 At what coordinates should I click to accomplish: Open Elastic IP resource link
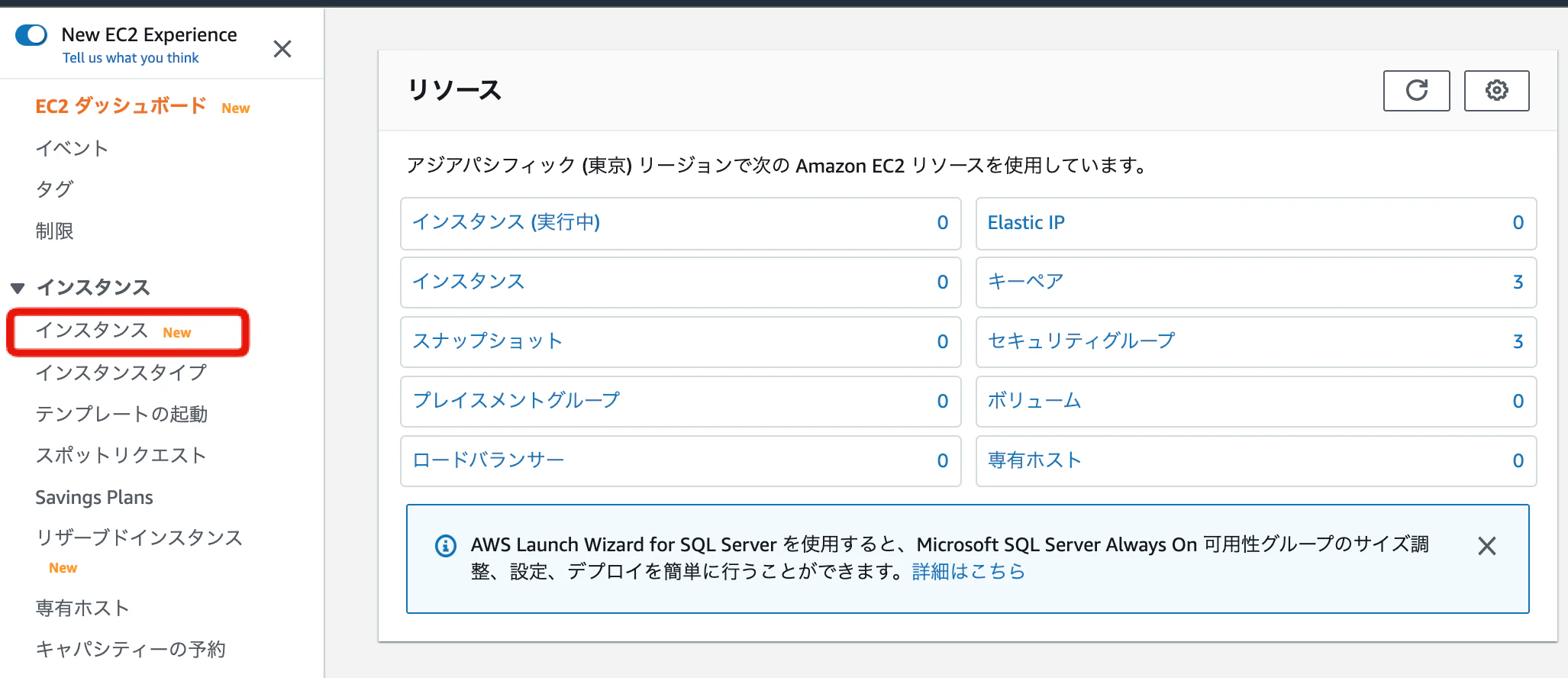pos(1026,222)
